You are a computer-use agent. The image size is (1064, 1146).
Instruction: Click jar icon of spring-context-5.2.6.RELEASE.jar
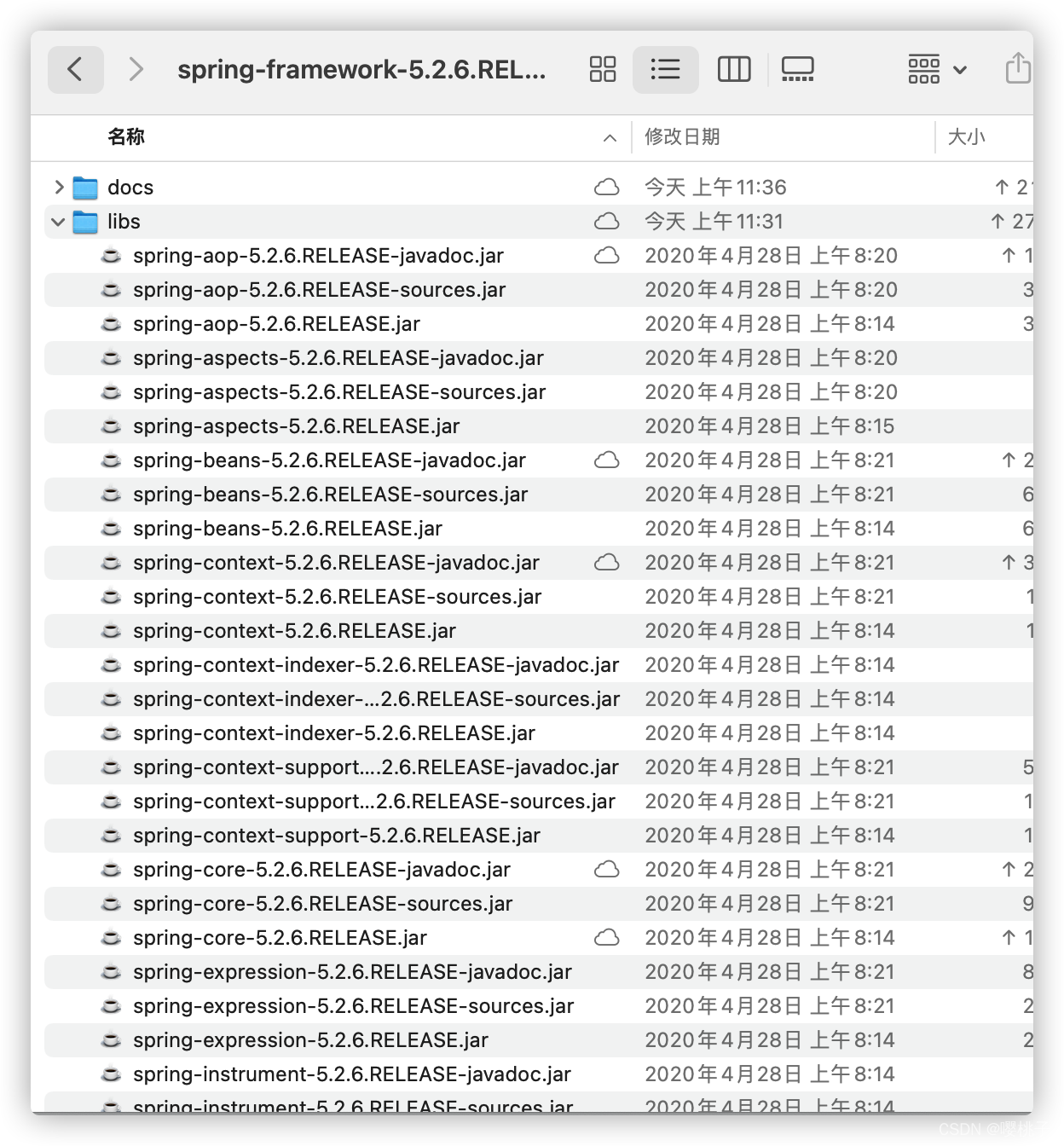[111, 631]
